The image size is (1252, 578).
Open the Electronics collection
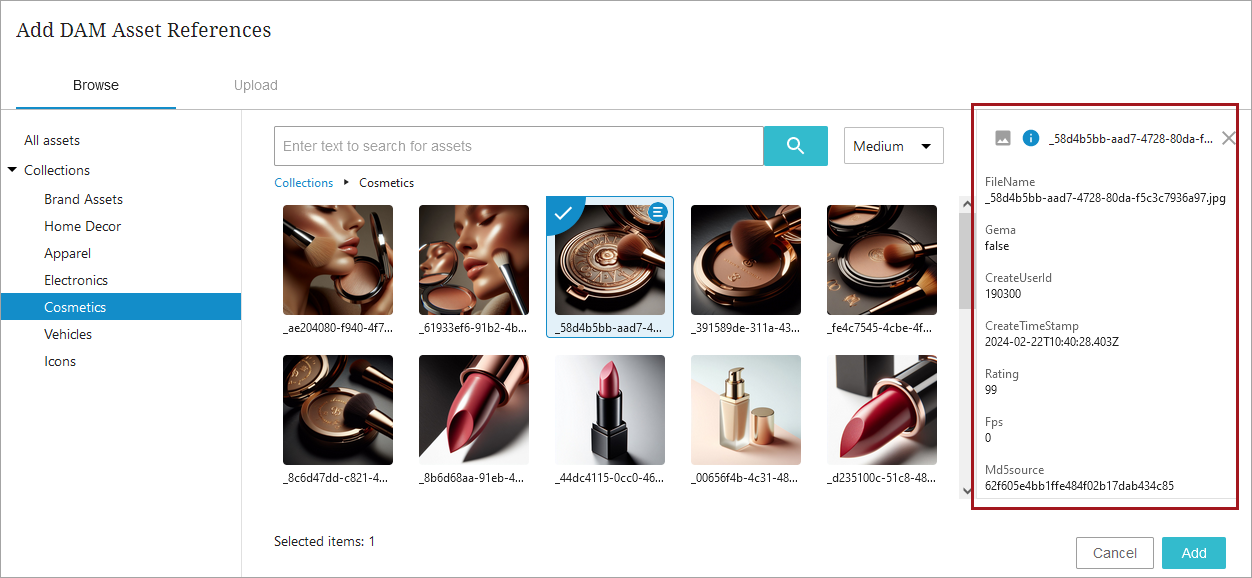(x=76, y=280)
